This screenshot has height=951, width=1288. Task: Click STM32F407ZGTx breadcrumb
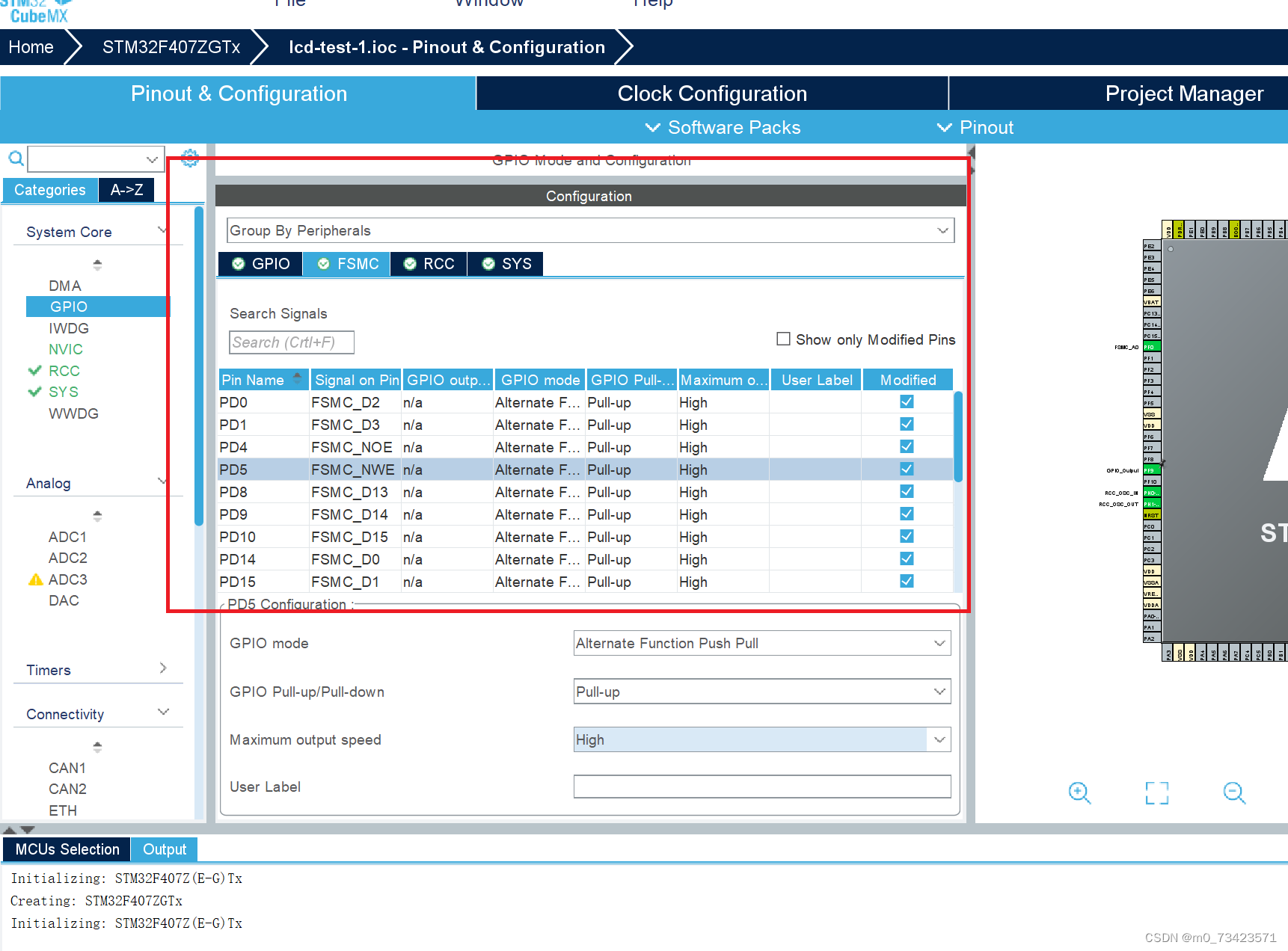pos(171,47)
